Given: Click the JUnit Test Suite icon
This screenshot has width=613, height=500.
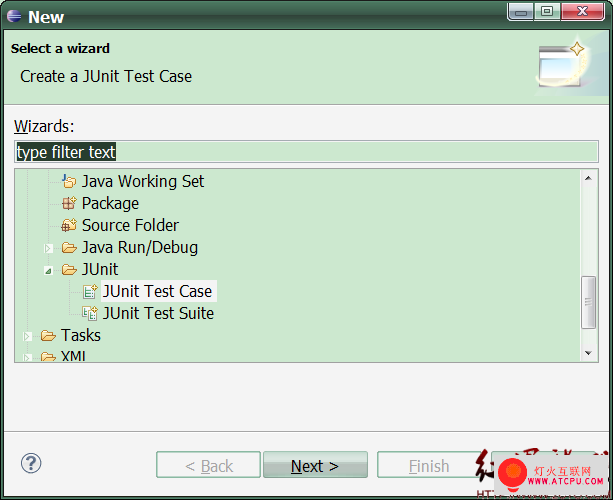Looking at the screenshot, I should (x=90, y=313).
